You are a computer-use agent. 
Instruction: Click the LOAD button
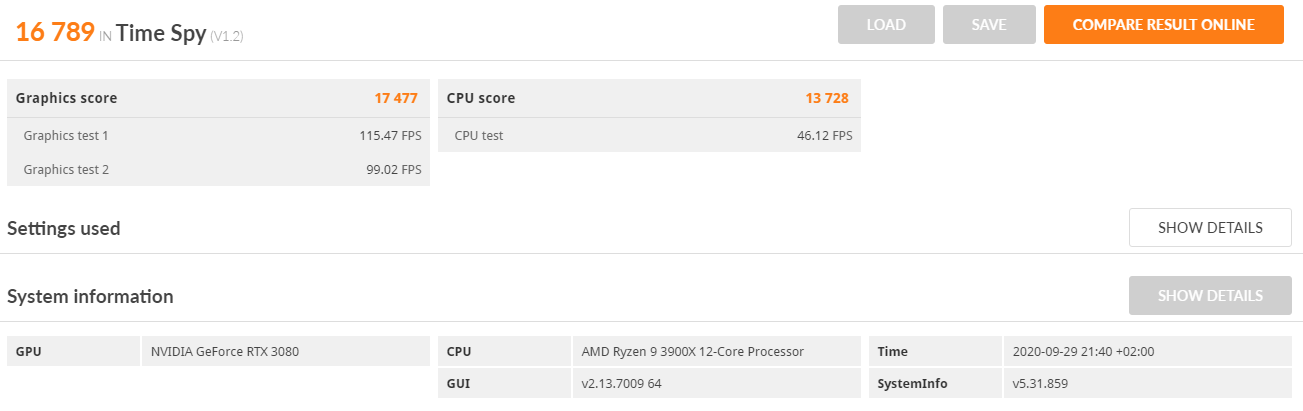(886, 25)
